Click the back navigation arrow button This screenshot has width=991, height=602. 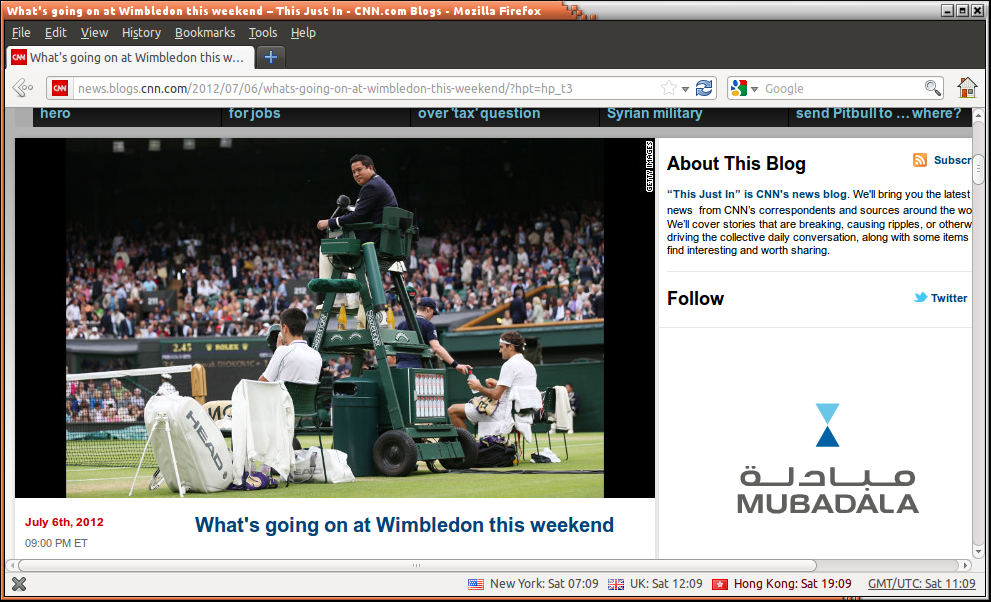pyautogui.click(x=23, y=88)
